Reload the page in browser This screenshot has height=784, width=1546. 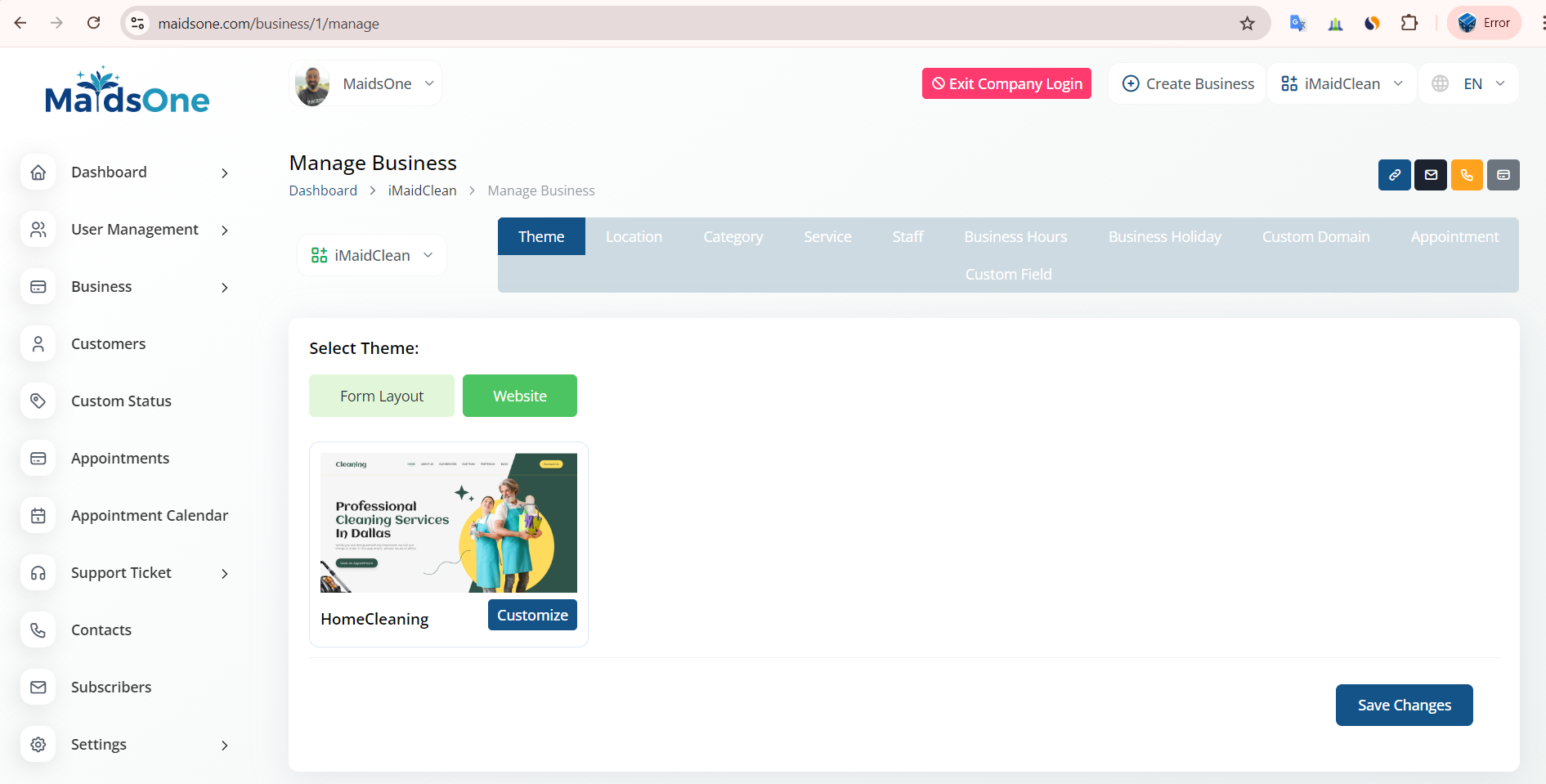[x=94, y=24]
